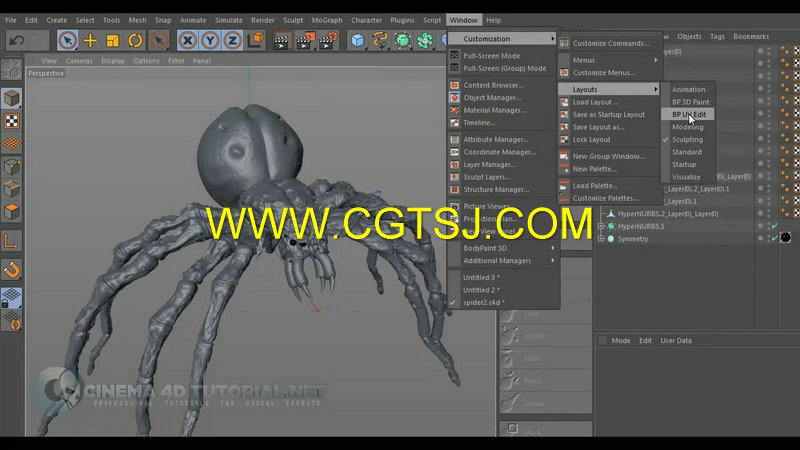800x450 pixels.
Task: Switch to Texture mode checker icon
Action: pyautogui.click(x=11, y=121)
